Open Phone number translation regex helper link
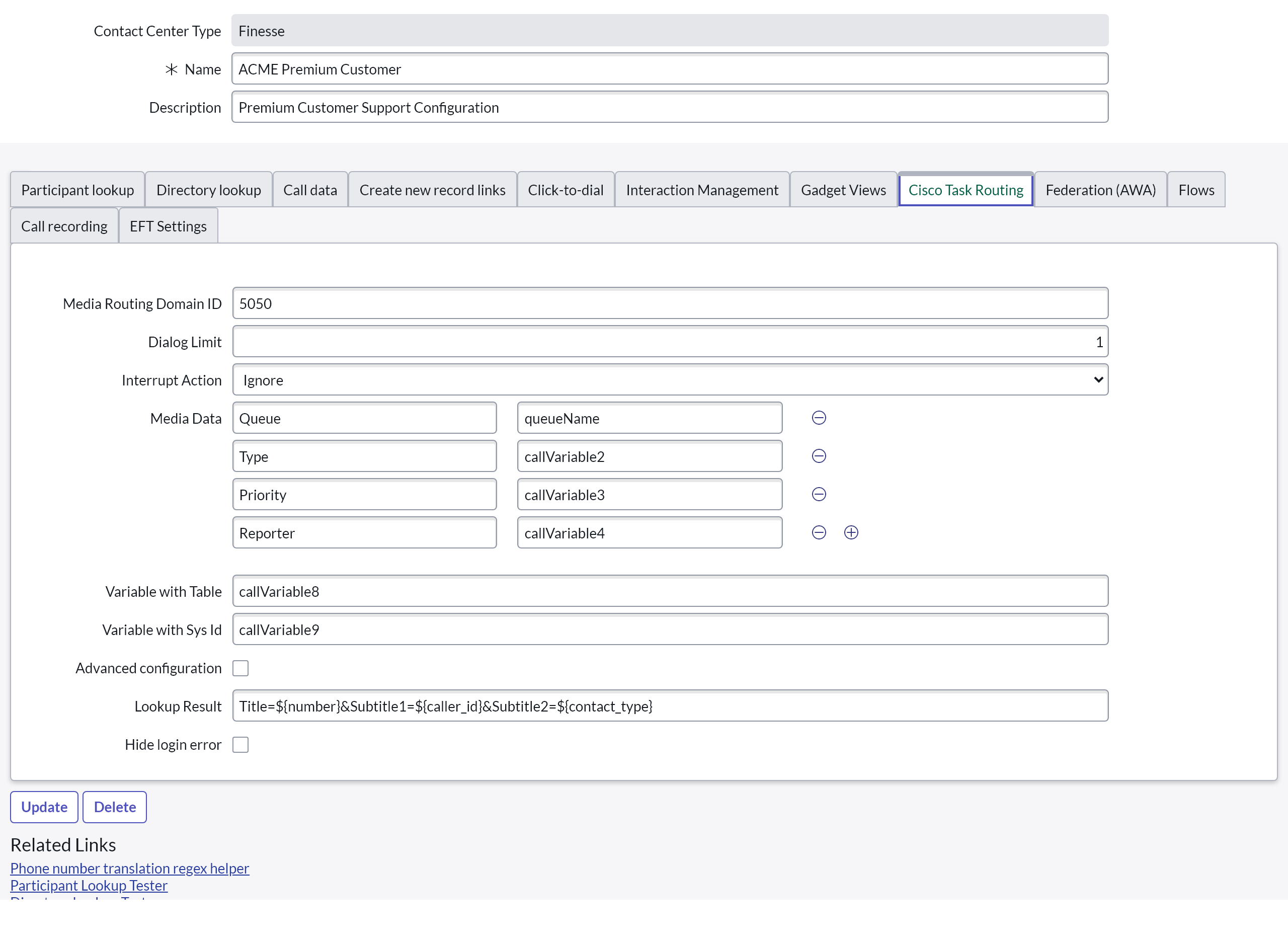1288x945 pixels. [x=130, y=869]
